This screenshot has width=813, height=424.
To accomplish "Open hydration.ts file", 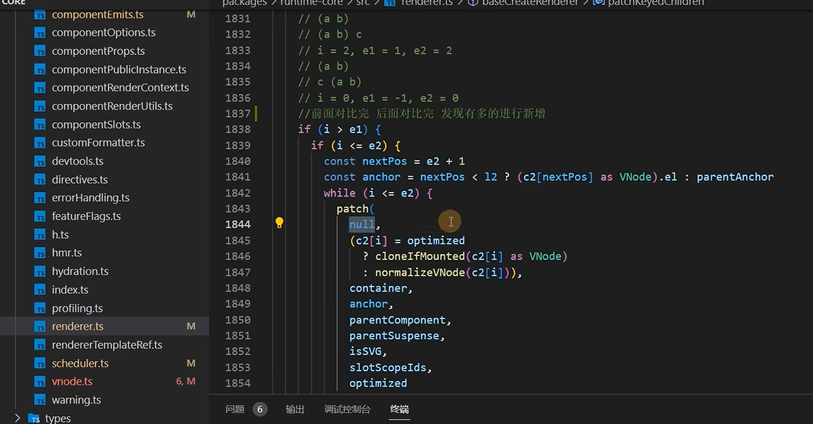I will [x=80, y=272].
